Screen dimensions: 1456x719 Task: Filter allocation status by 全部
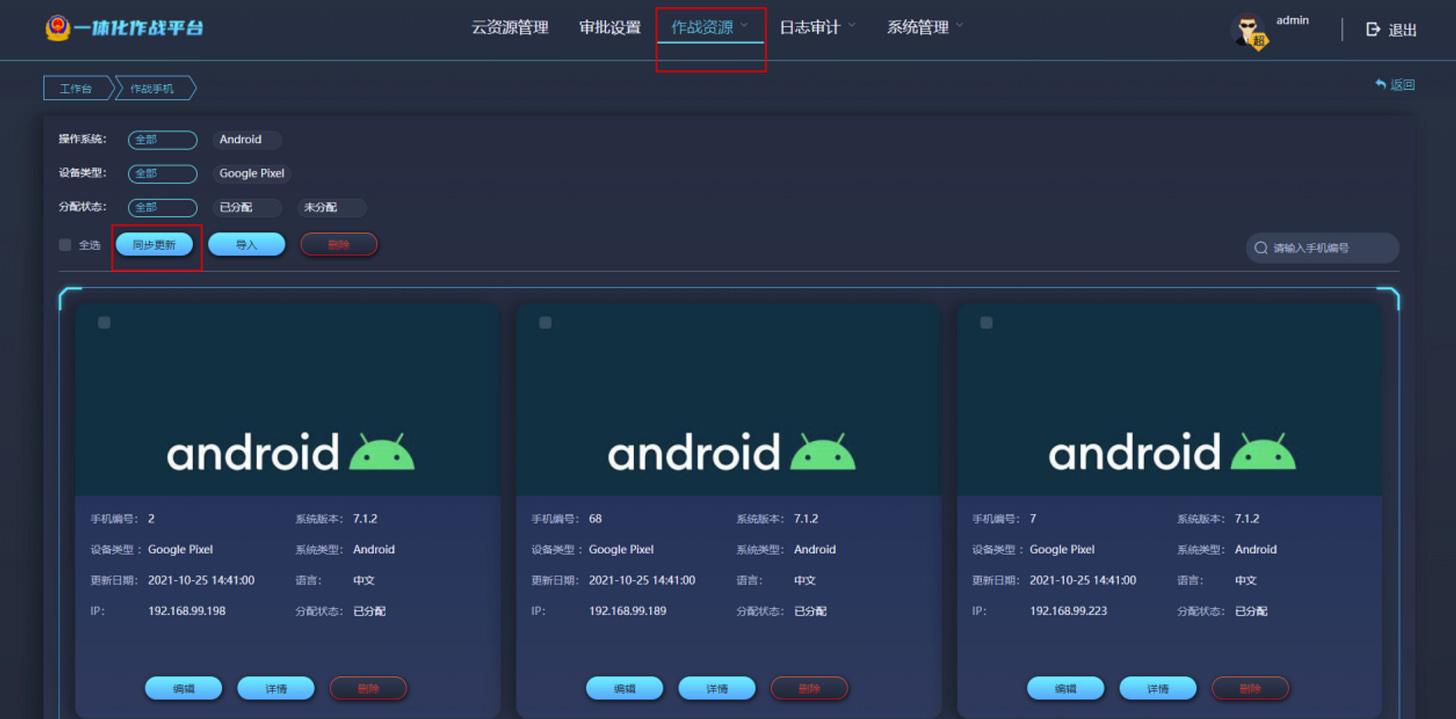click(x=162, y=208)
